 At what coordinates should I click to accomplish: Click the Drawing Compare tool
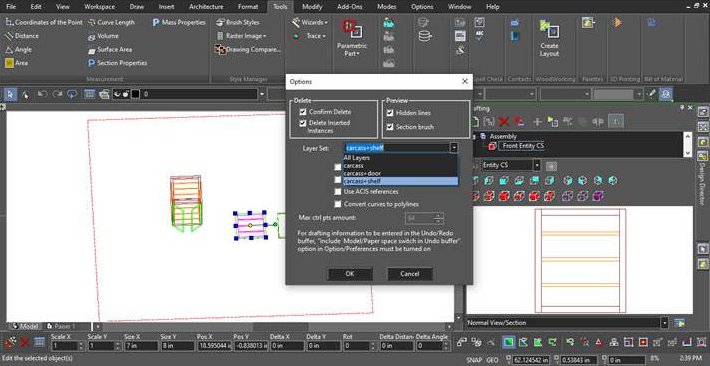pyautogui.click(x=248, y=49)
